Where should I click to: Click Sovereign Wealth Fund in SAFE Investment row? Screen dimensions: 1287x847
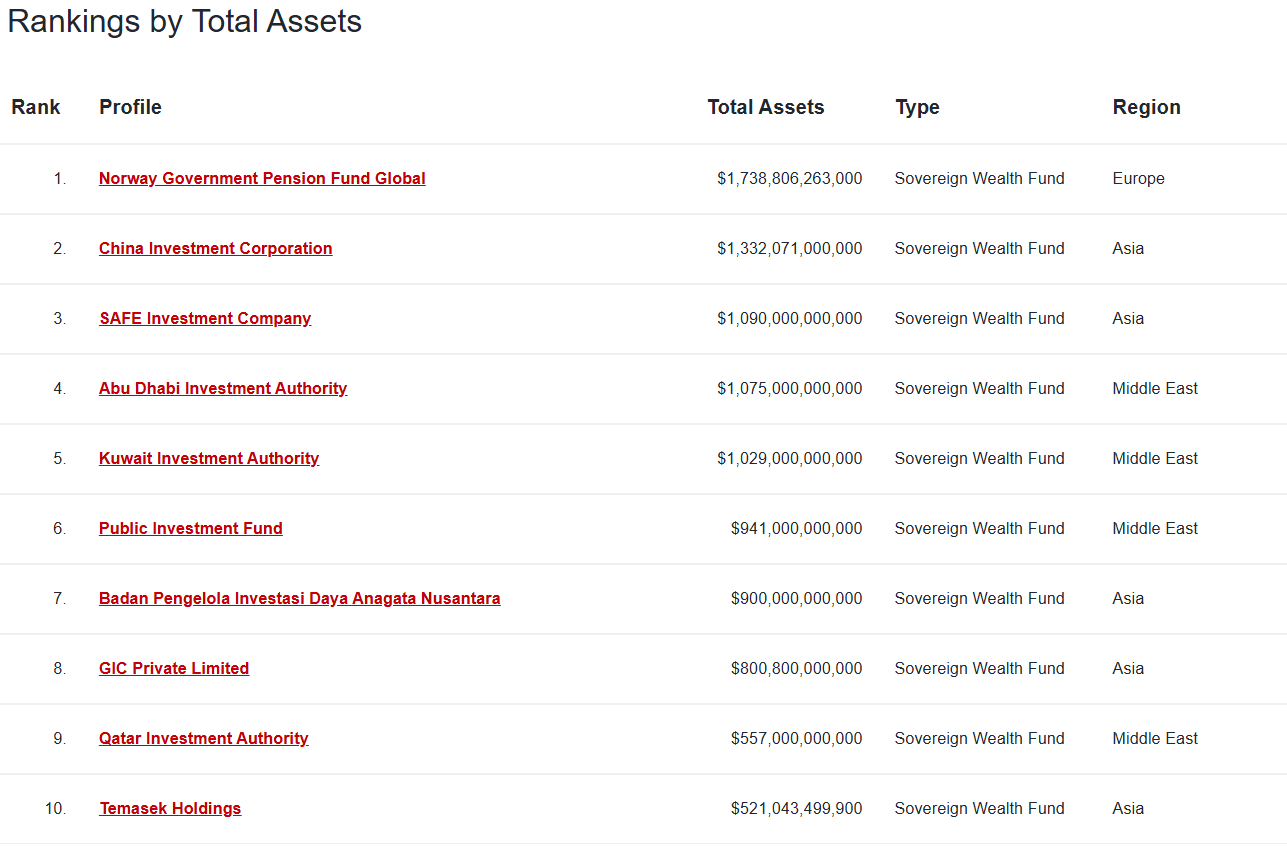click(979, 318)
